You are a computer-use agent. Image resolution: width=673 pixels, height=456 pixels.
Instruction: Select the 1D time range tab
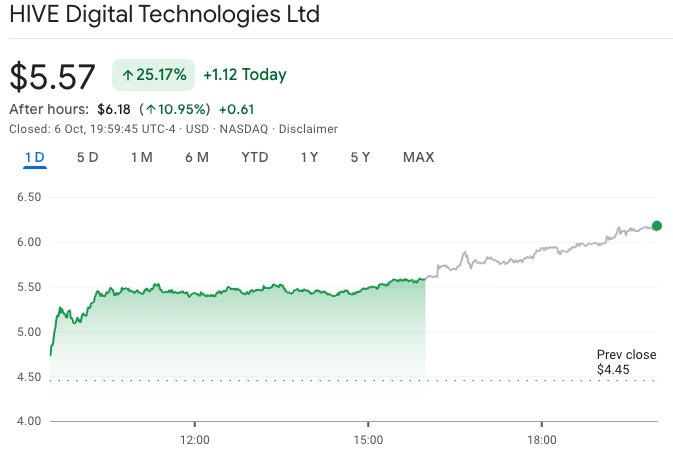click(x=35, y=157)
